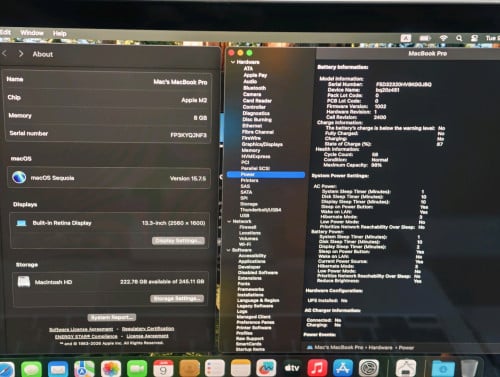
Task: Launch Notes from the Dock
Action: (x=241, y=368)
